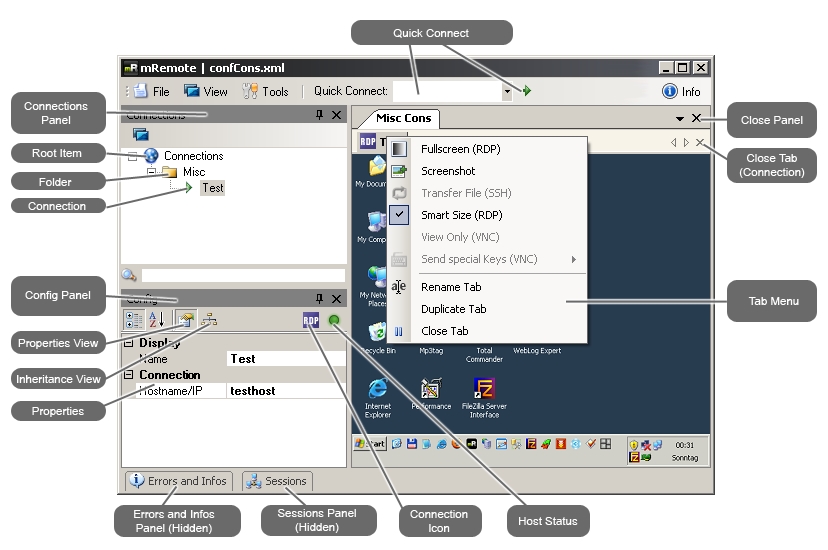Image resolution: width=828 pixels, height=550 pixels.
Task: Click the Name value 'Test' in Config
Action: click(x=286, y=359)
